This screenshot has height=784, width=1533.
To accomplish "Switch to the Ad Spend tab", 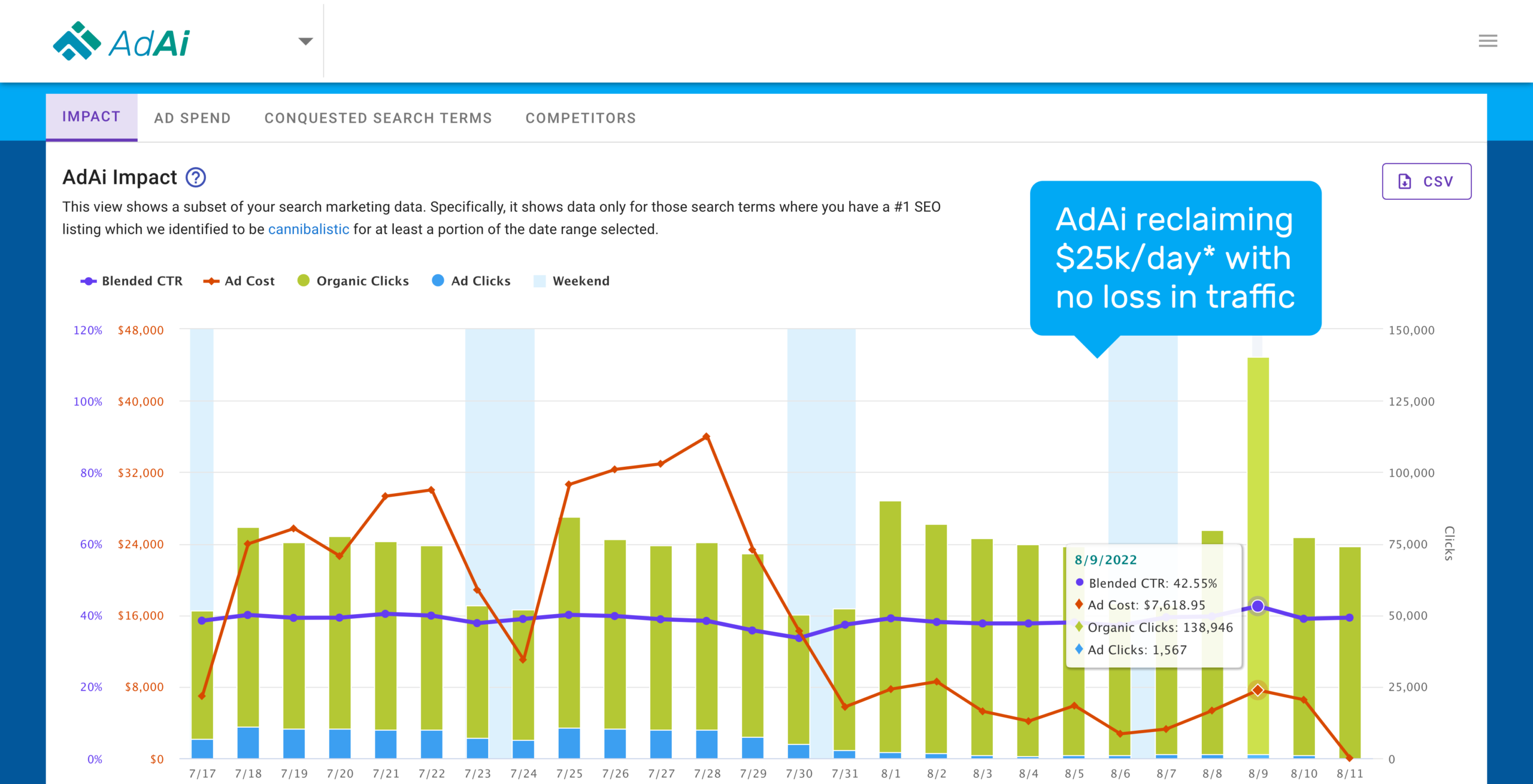I will click(192, 118).
